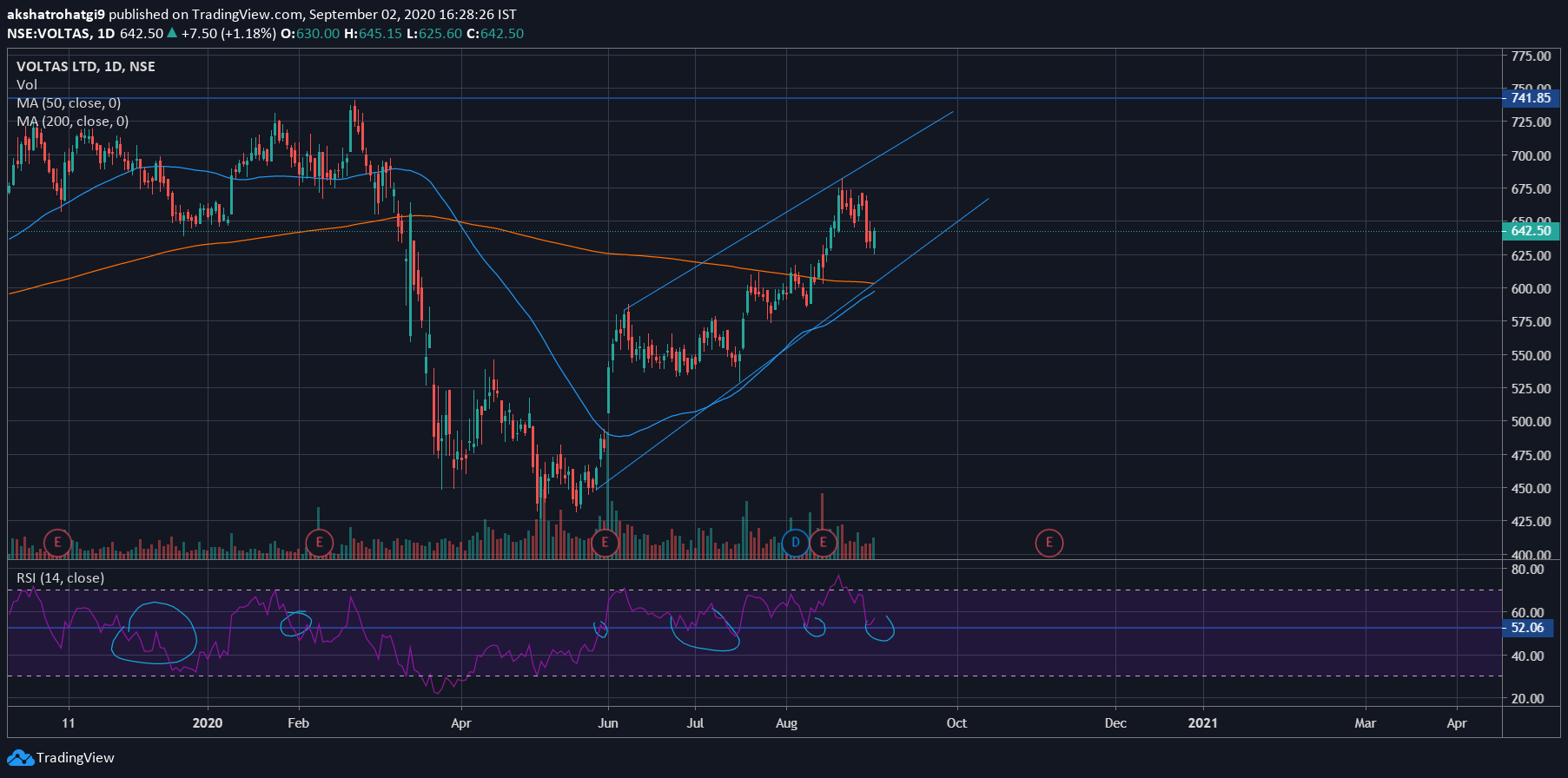
Task: Click the 741.85 horizontal line price label
Action: click(1530, 98)
